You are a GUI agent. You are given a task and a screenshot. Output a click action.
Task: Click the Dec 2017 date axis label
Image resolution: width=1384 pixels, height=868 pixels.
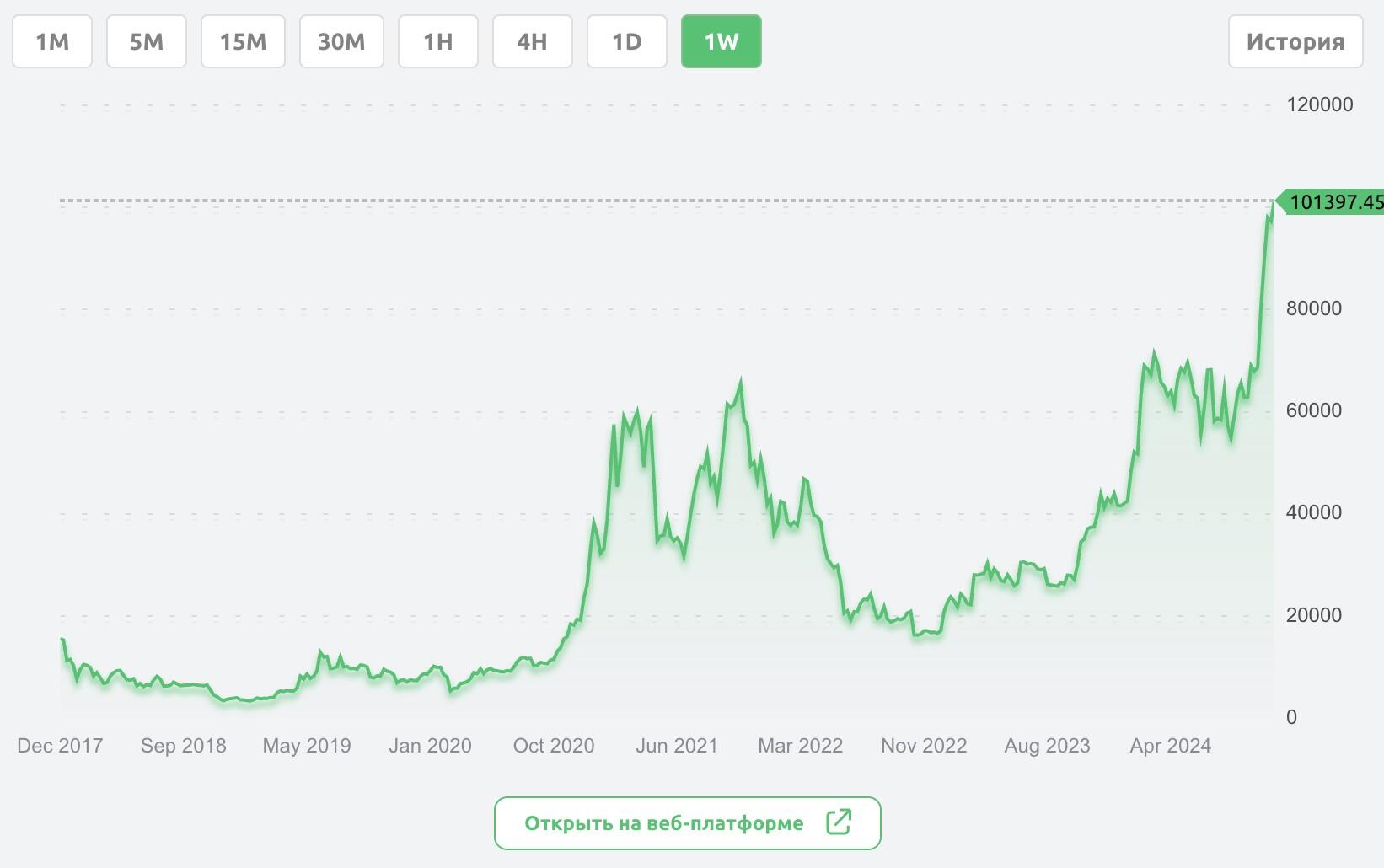[x=60, y=746]
